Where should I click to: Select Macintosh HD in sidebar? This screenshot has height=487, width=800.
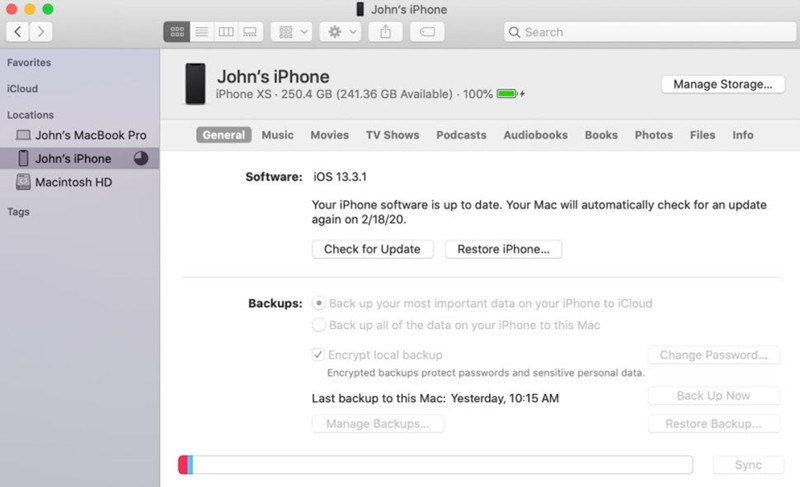point(80,182)
